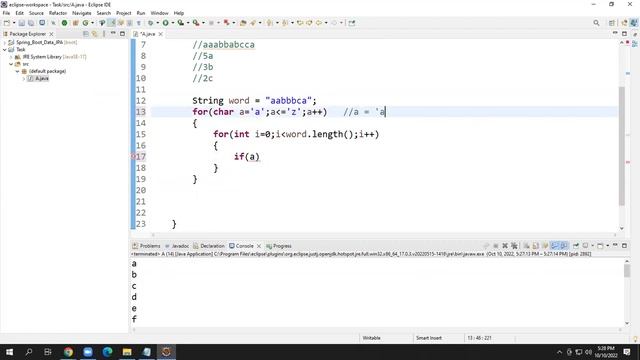
Task: Open the New dropdown arrow in toolbar
Action: [14, 23]
